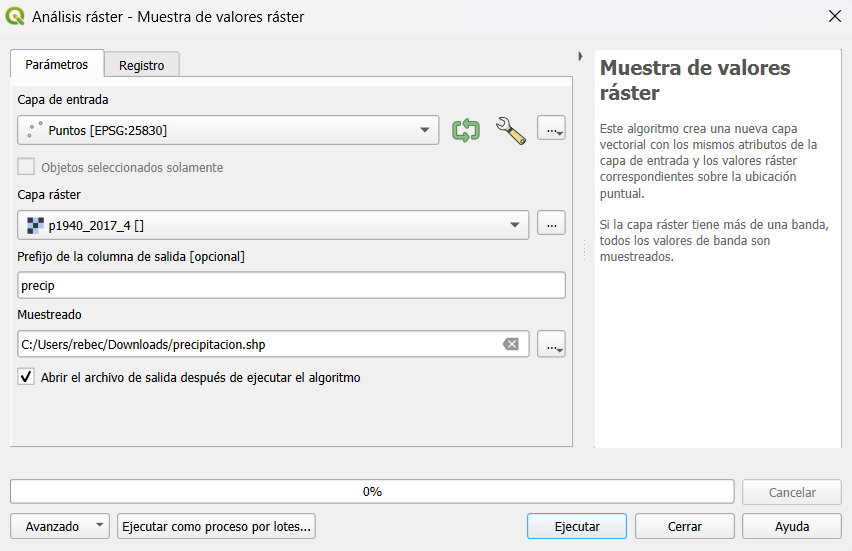Browse raster layer with ellipsis button
This screenshot has width=852, height=551.
551,224
